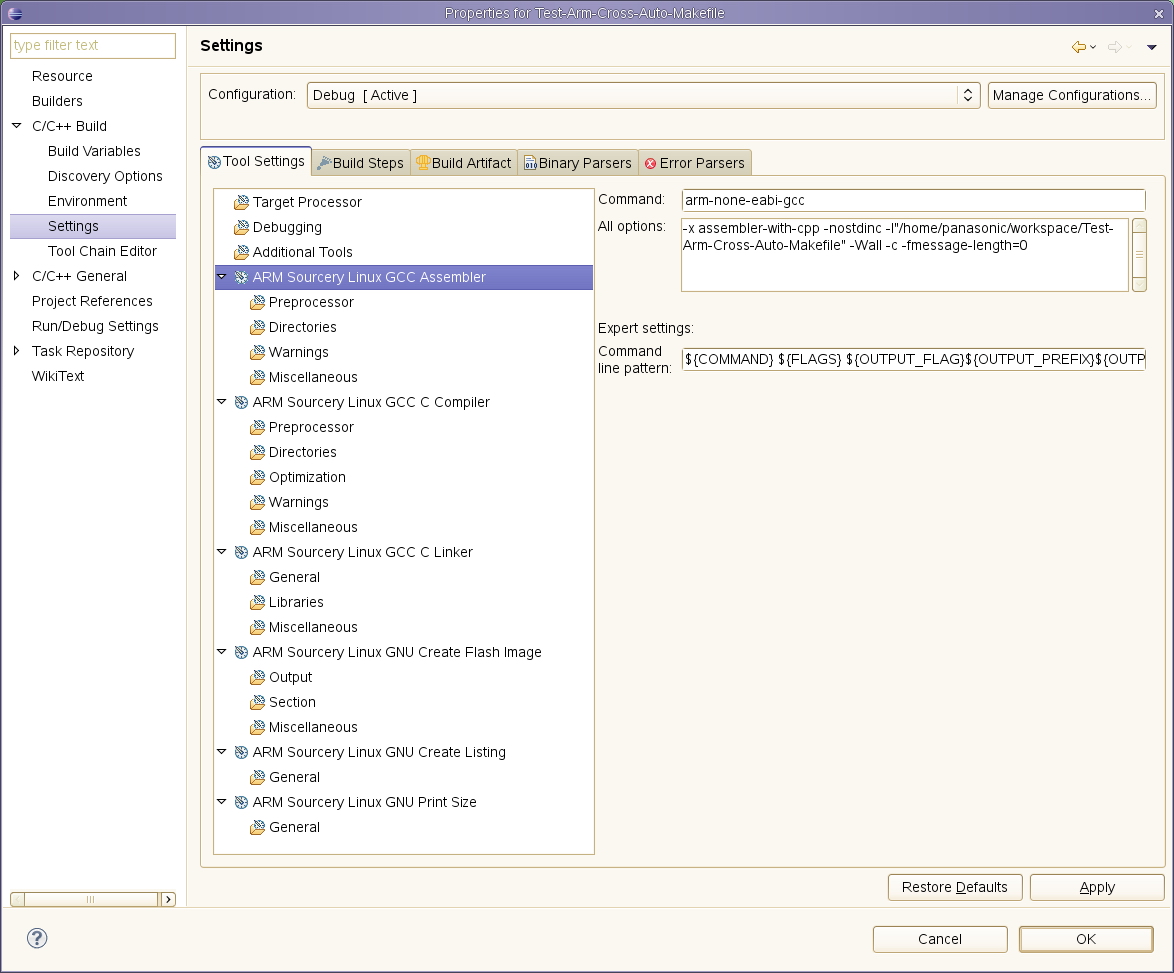Select WikiText in the sidebar
This screenshot has height=973, width=1174.
[58, 376]
